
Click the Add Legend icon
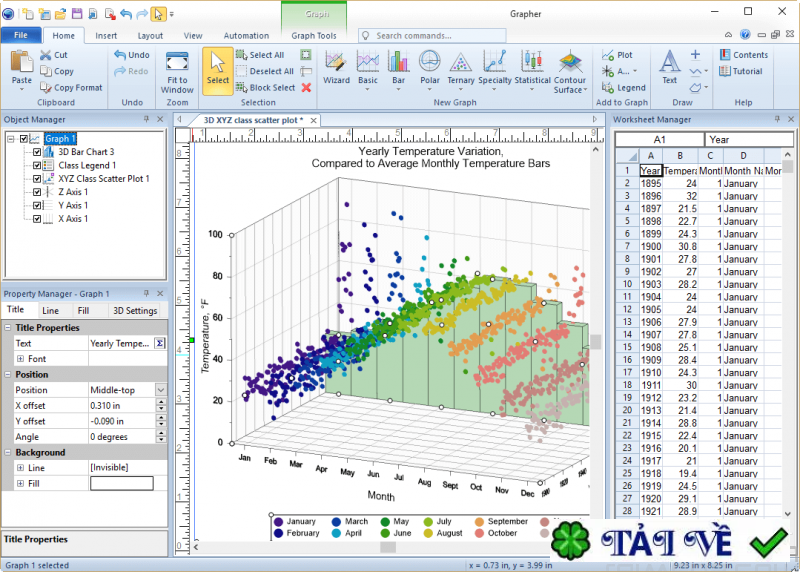pos(608,87)
